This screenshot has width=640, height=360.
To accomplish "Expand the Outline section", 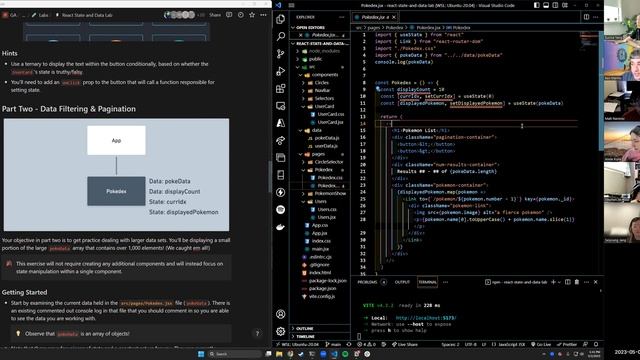I will tap(305, 329).
